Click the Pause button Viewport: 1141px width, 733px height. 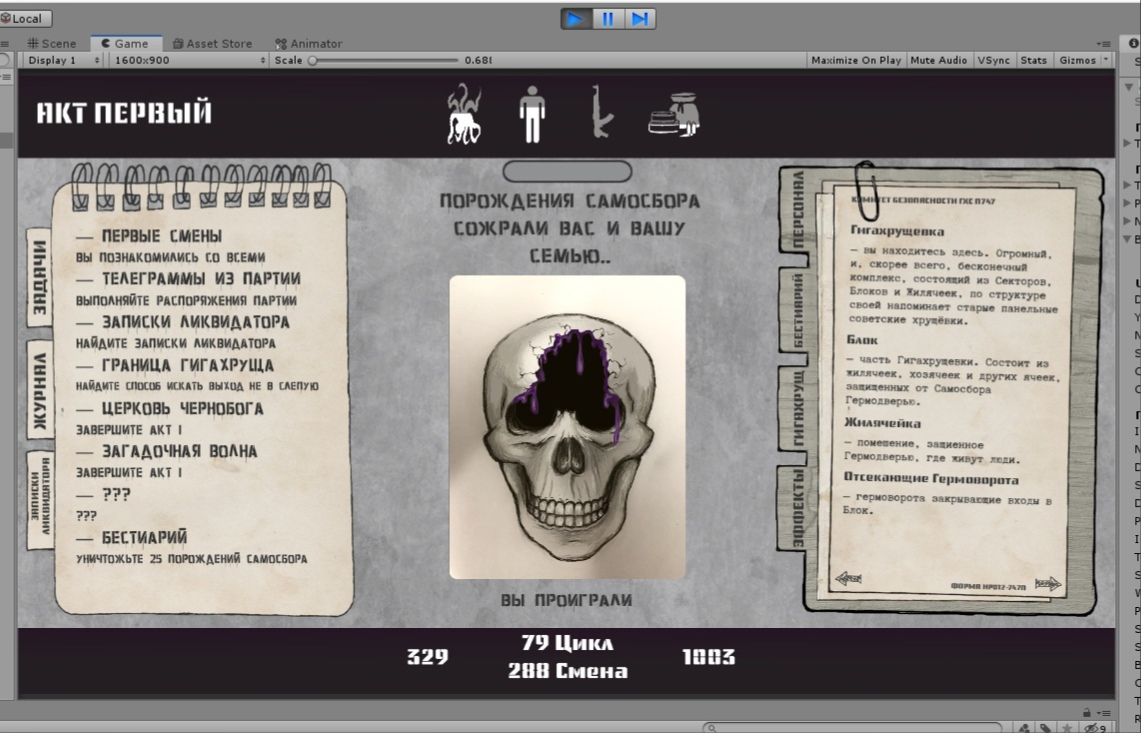coord(607,18)
